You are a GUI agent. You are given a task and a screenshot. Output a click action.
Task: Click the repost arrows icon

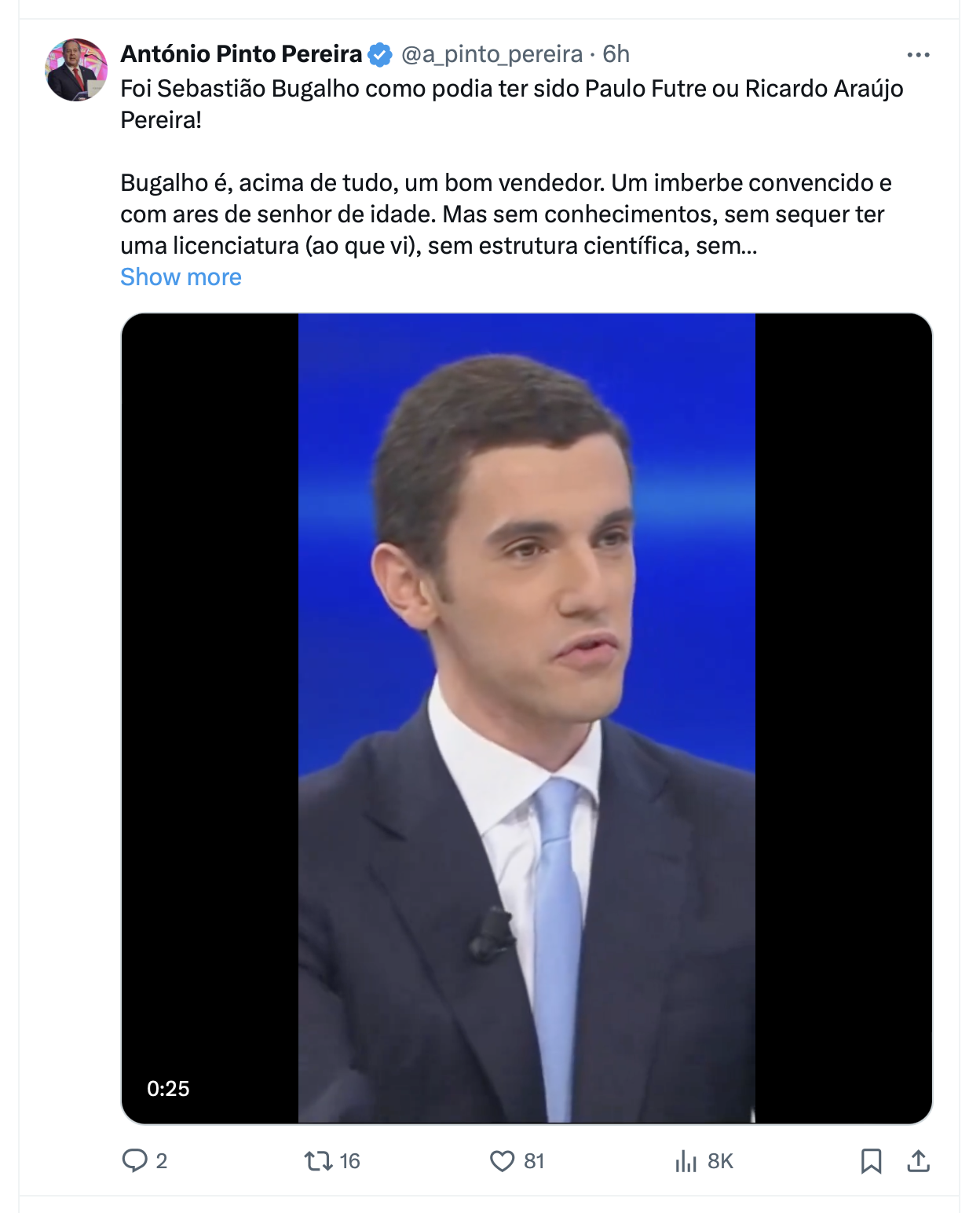click(318, 1160)
